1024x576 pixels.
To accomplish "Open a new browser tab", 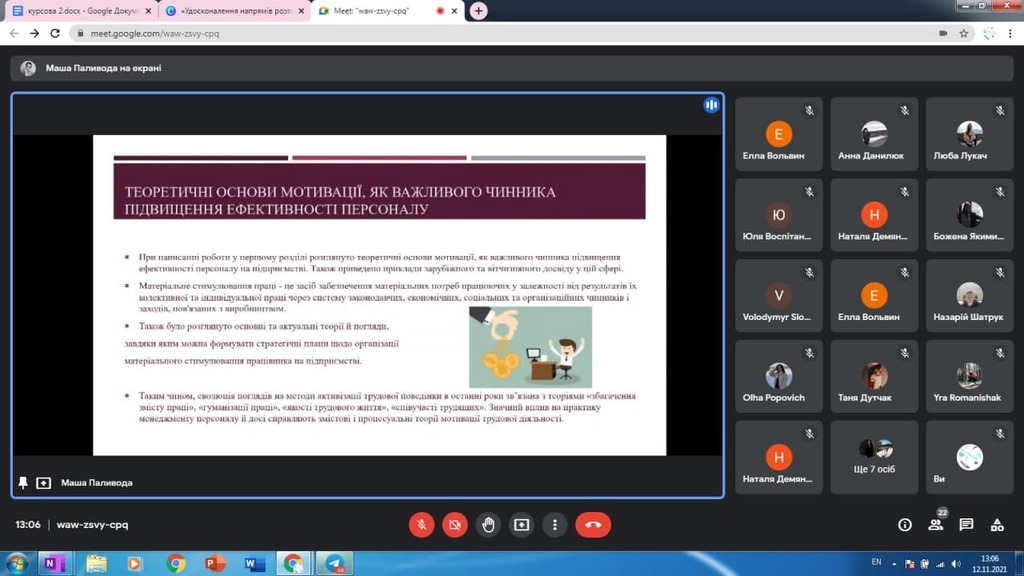I will [x=479, y=11].
